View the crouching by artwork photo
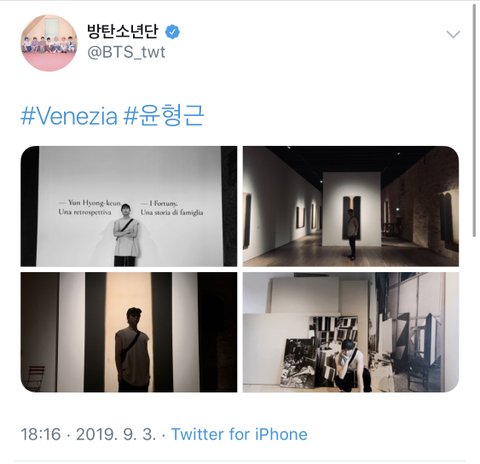The width and height of the screenshot is (480, 464). pos(351,332)
